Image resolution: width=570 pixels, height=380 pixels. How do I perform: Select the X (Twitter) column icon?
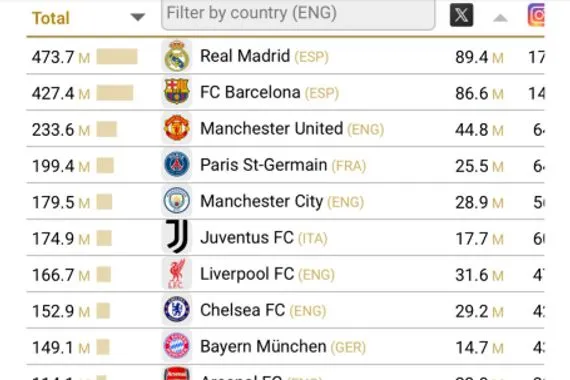point(461,15)
